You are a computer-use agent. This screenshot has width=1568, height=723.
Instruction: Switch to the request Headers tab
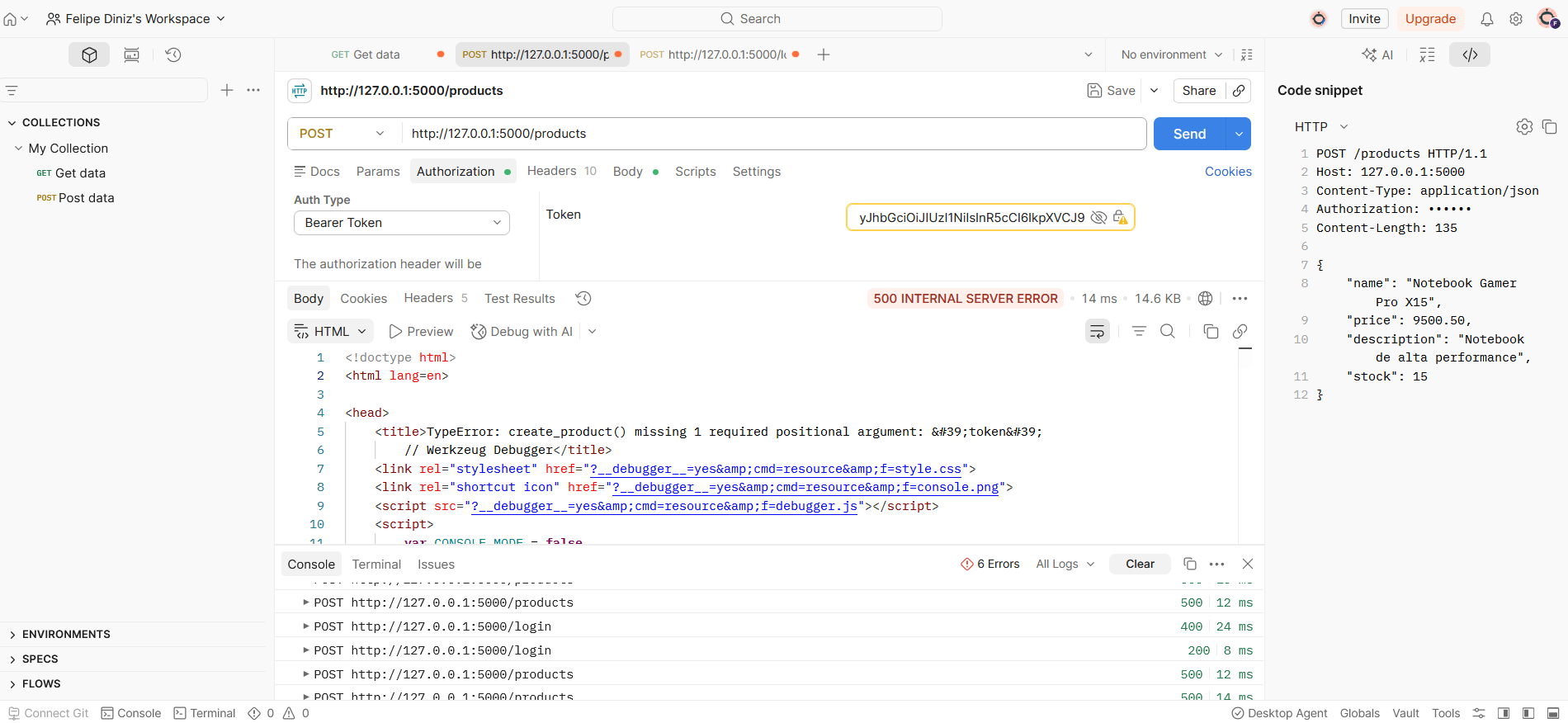pyautogui.click(x=561, y=171)
